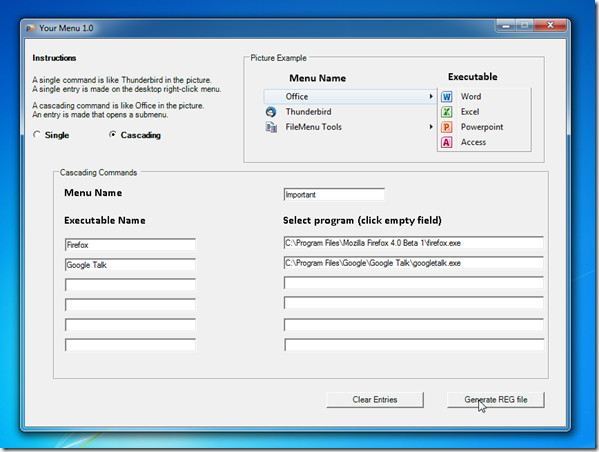Click the Menu Name field containing Important
Screen dimensions: 599x452
(334, 194)
